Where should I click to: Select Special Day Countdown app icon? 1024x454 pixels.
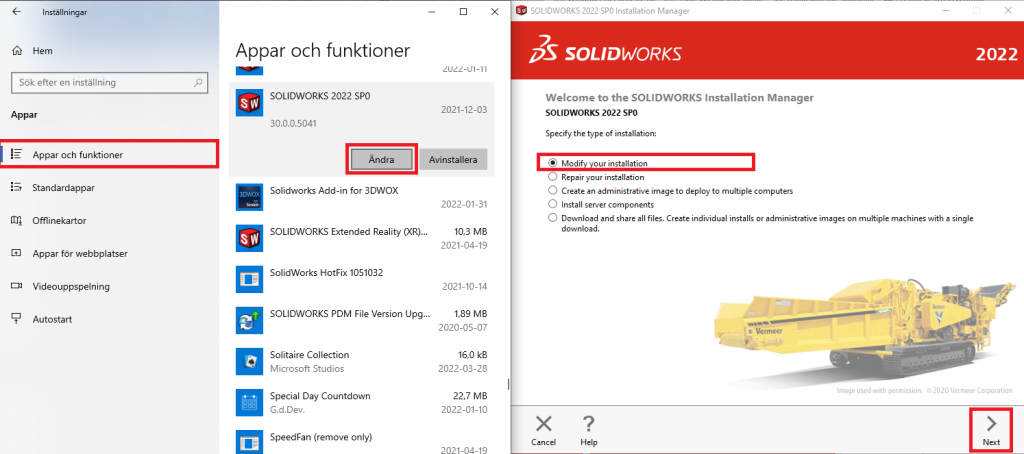click(x=249, y=404)
